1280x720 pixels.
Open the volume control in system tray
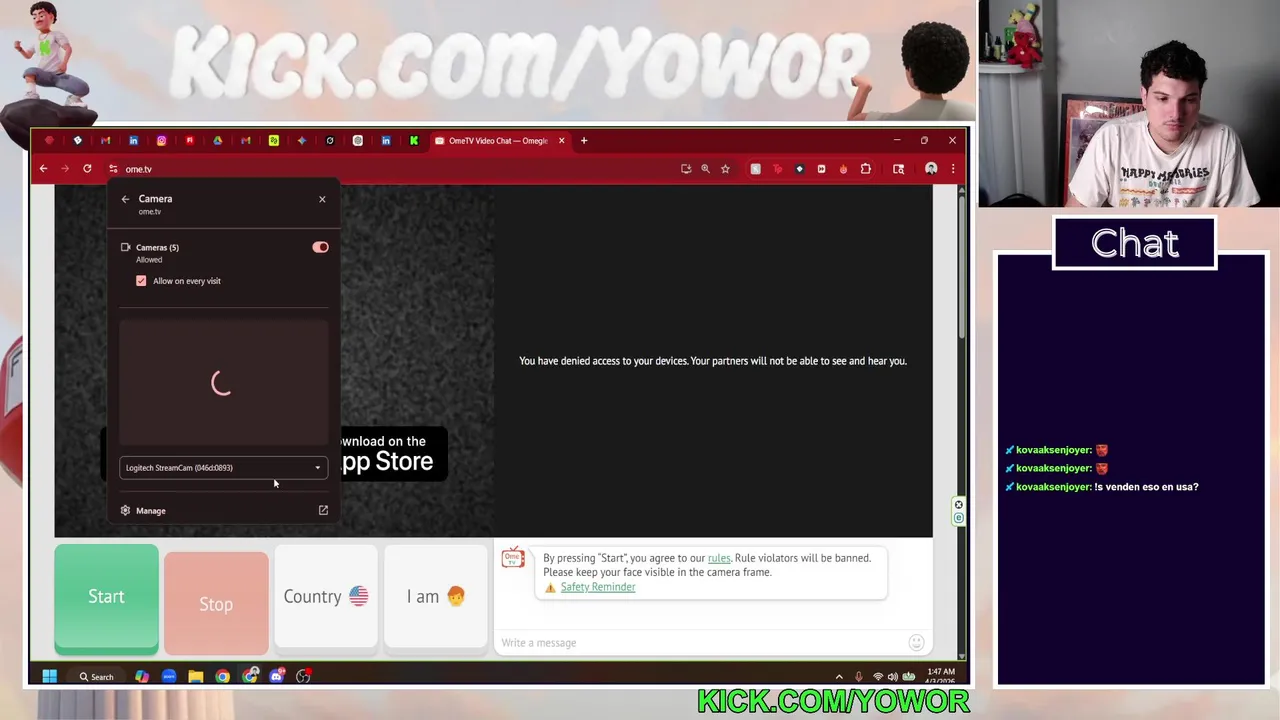tap(894, 677)
